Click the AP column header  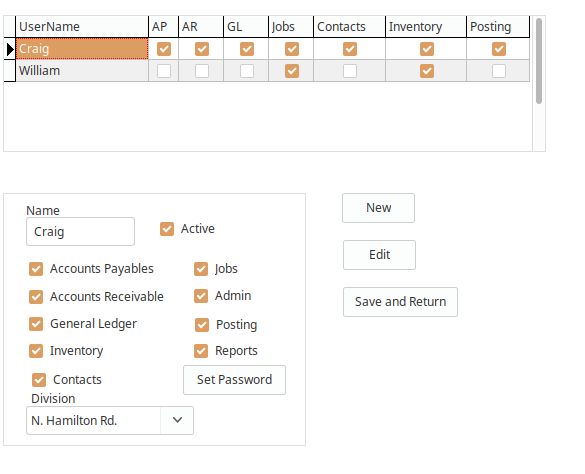click(x=163, y=26)
